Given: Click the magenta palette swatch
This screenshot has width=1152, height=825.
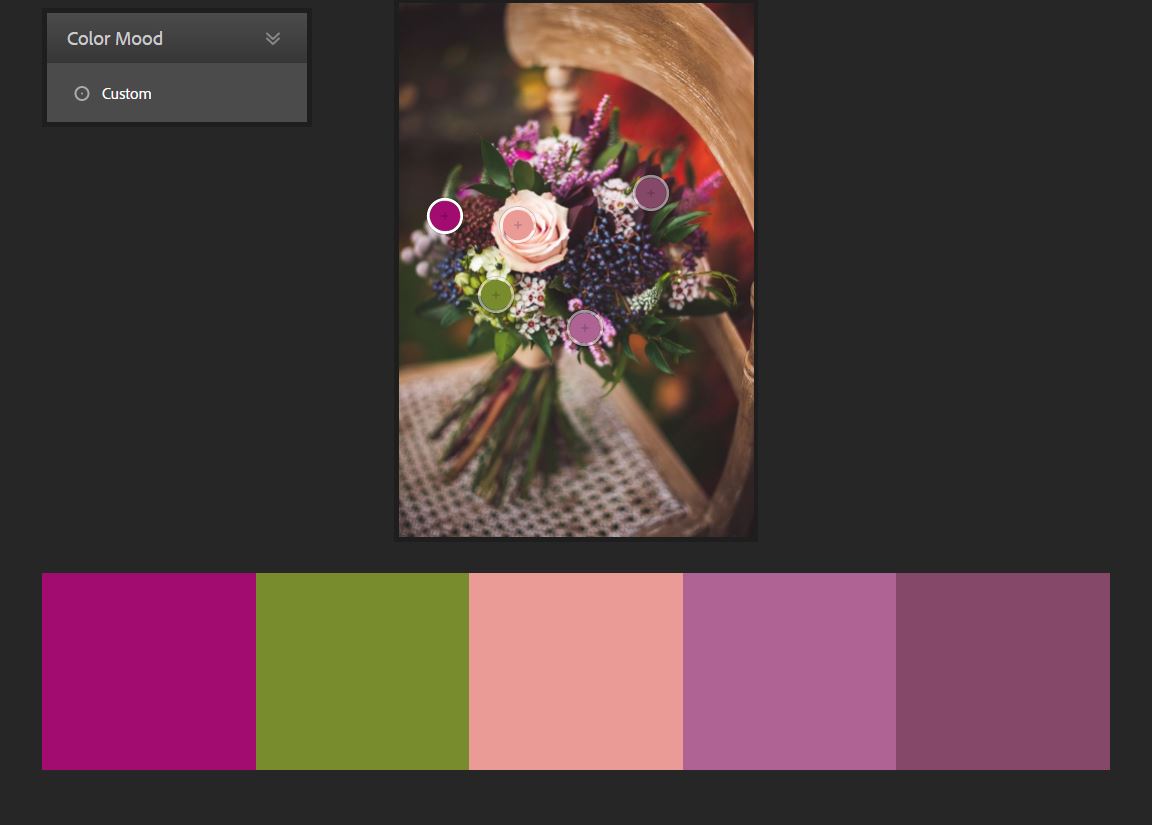Looking at the screenshot, I should [x=149, y=671].
